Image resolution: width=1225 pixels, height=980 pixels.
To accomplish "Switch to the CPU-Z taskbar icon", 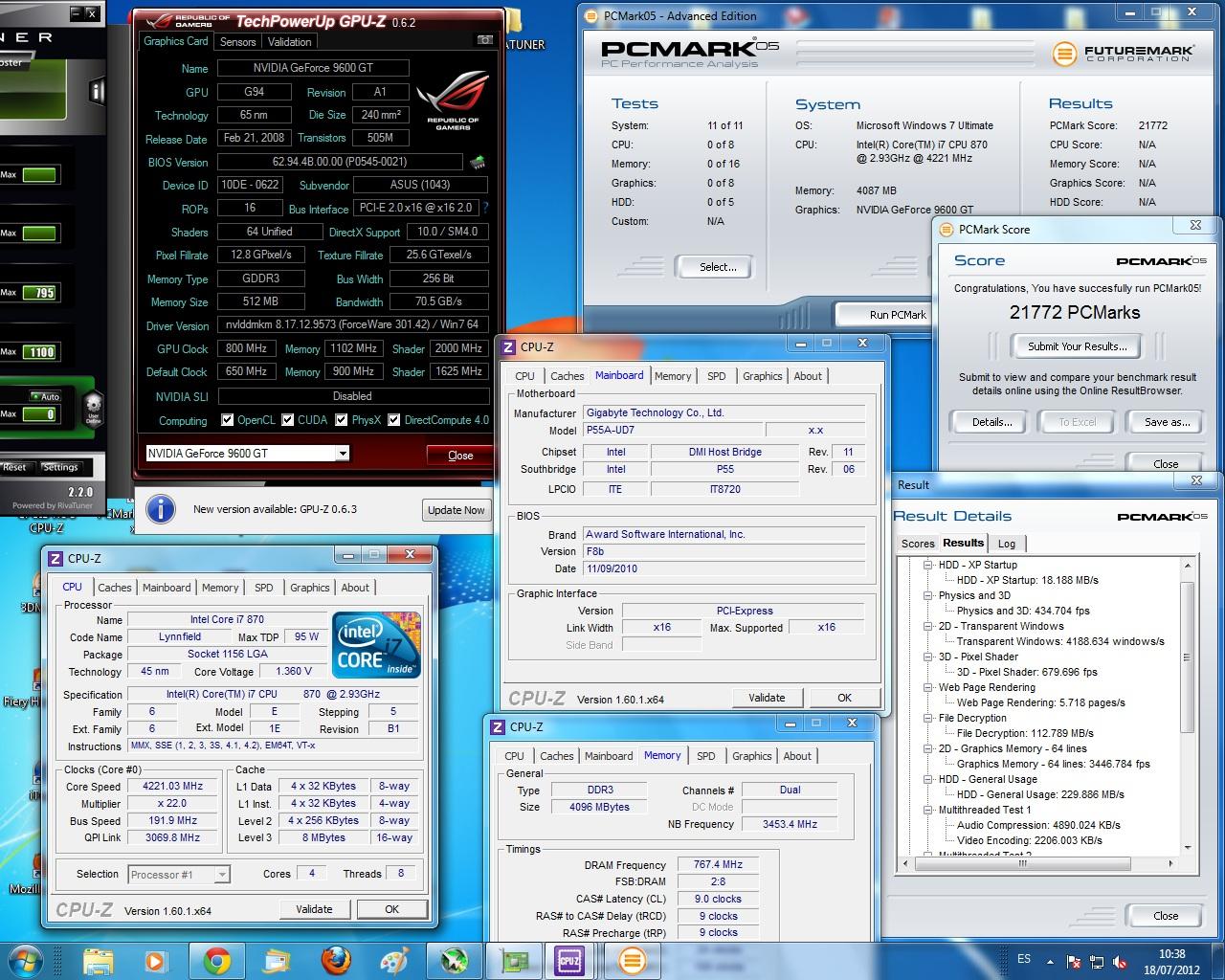I will click(x=569, y=960).
